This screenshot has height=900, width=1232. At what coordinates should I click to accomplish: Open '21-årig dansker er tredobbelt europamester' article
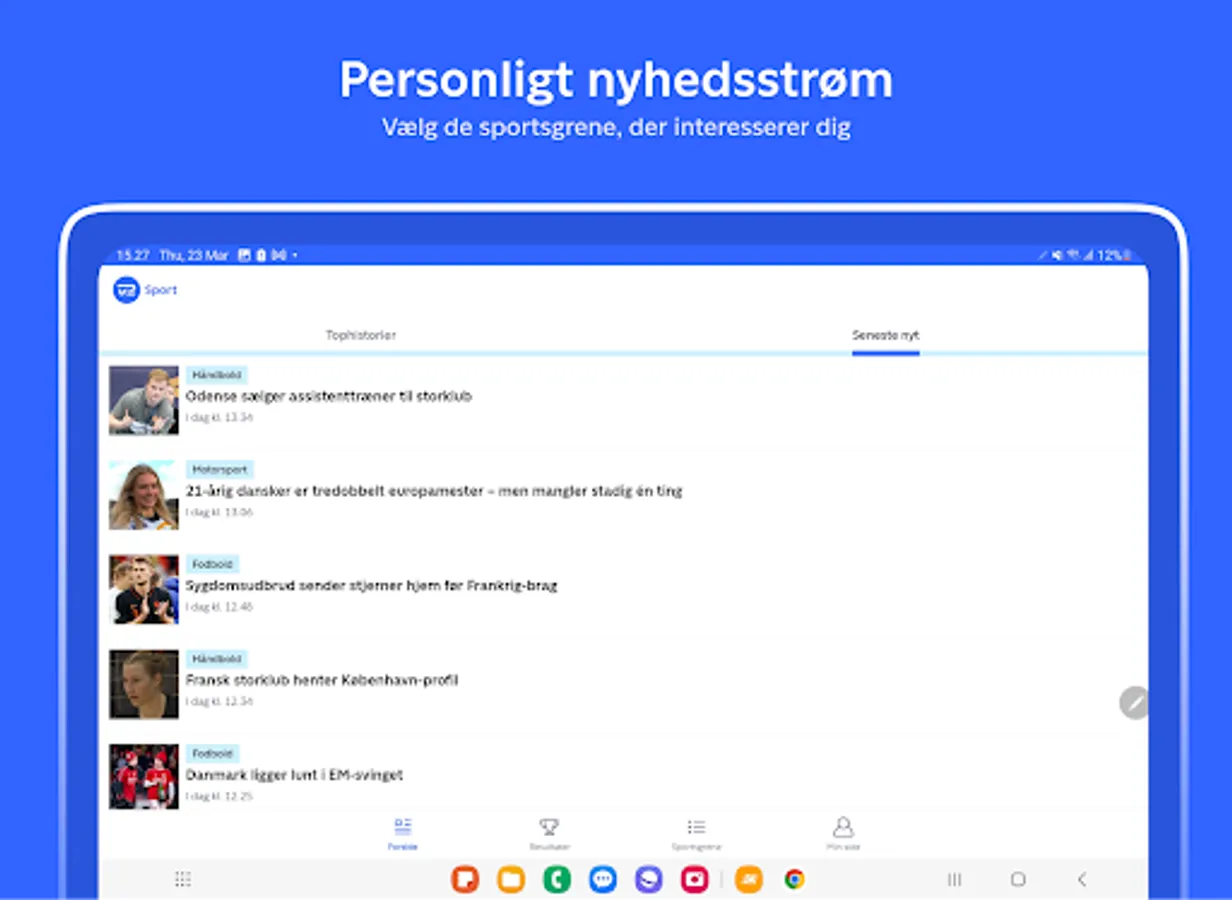tap(434, 491)
